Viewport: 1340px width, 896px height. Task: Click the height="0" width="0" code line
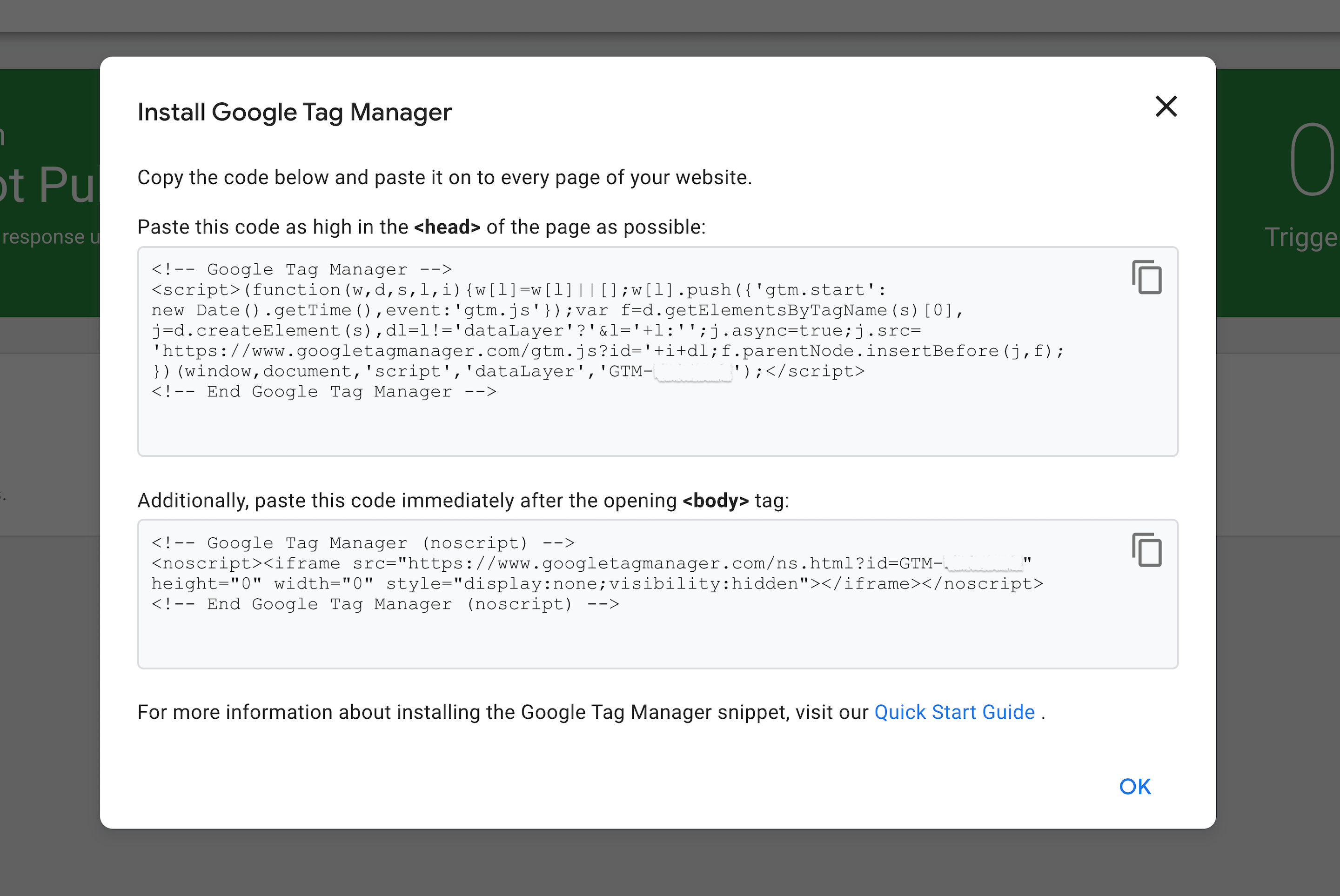point(596,584)
